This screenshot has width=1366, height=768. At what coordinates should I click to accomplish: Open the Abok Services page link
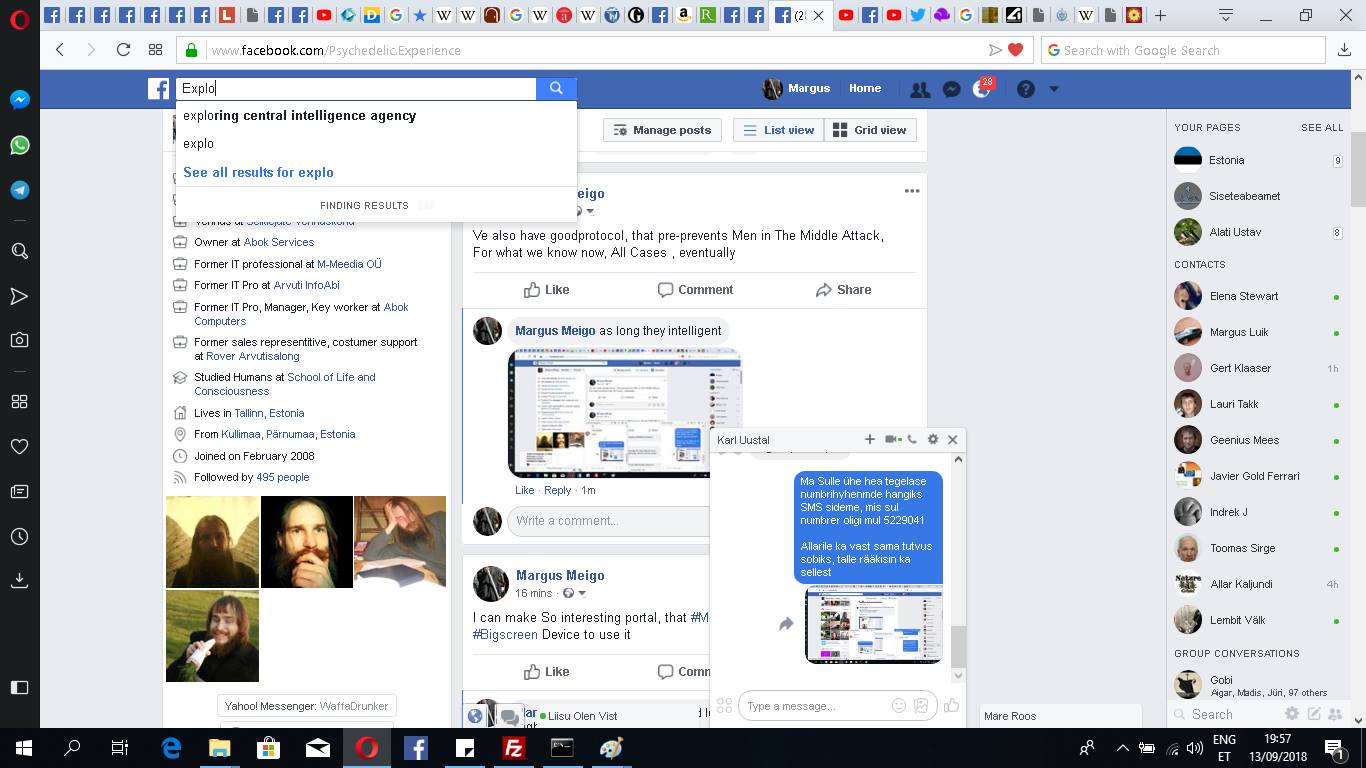click(279, 242)
